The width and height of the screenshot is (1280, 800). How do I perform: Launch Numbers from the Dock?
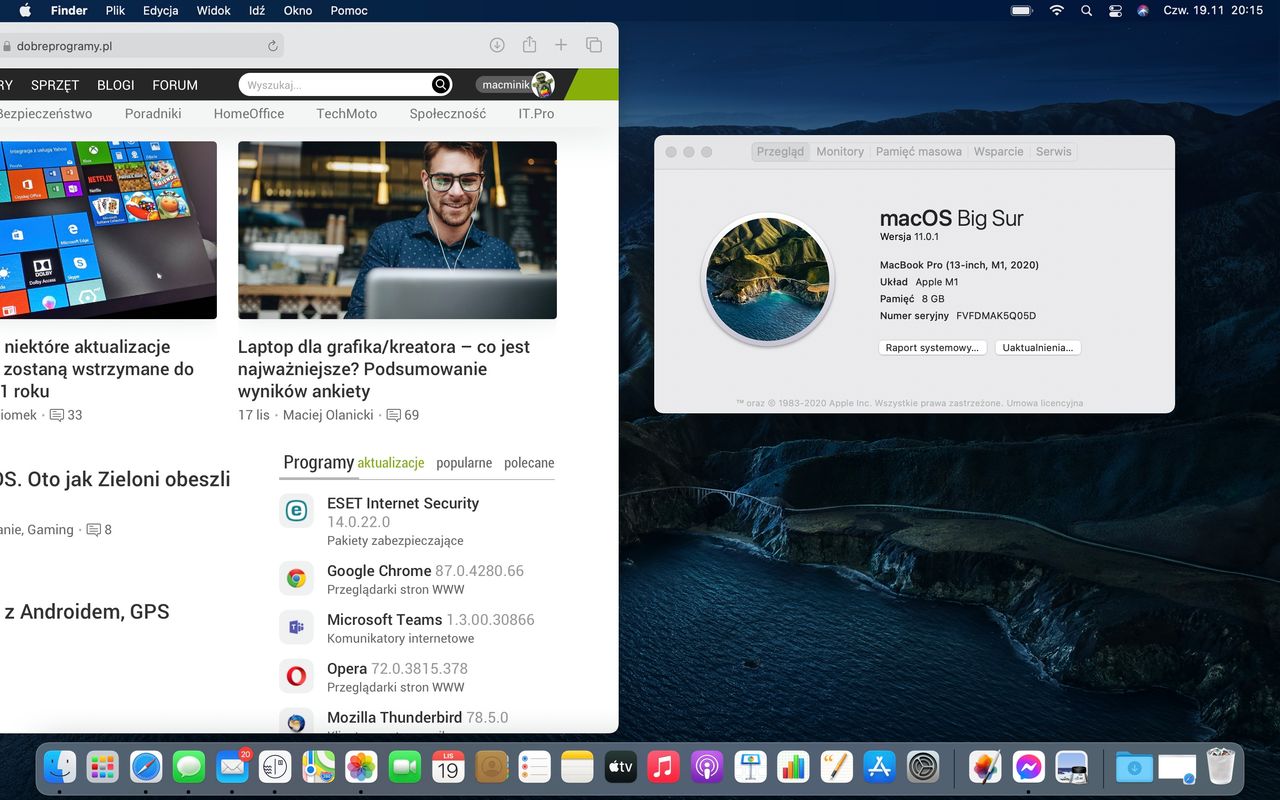pos(793,767)
